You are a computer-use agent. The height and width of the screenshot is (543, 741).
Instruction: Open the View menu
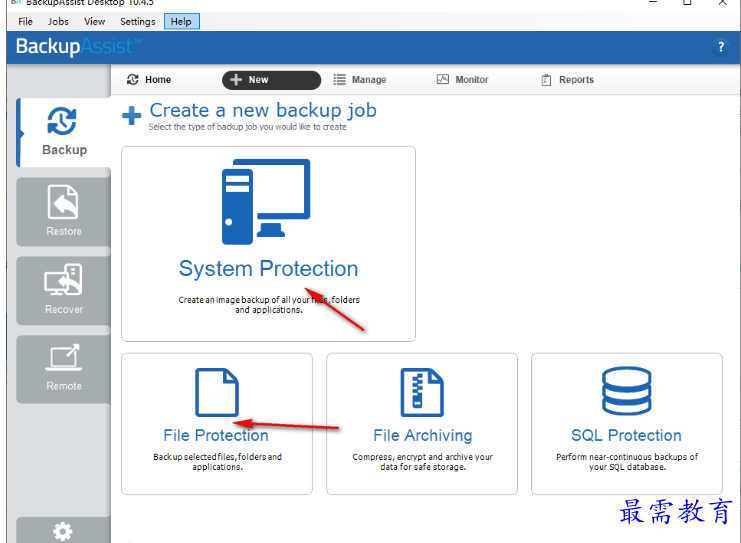point(95,21)
